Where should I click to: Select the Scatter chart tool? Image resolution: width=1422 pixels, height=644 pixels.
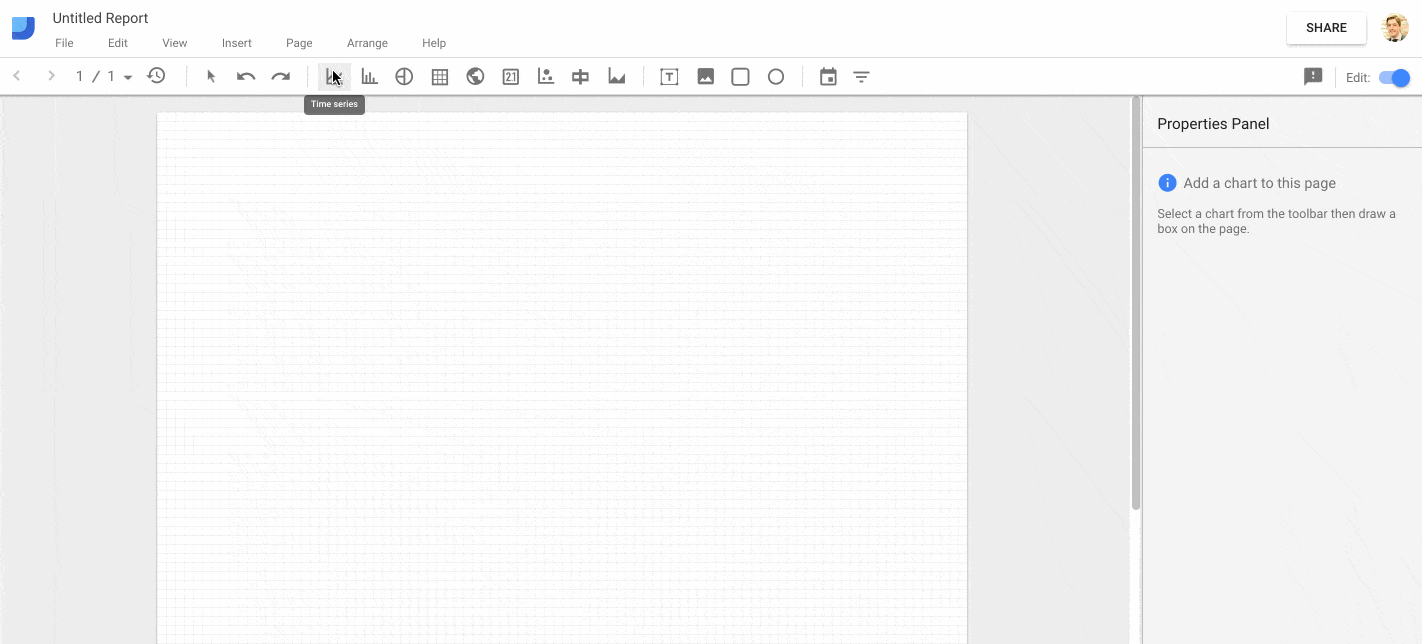point(545,76)
